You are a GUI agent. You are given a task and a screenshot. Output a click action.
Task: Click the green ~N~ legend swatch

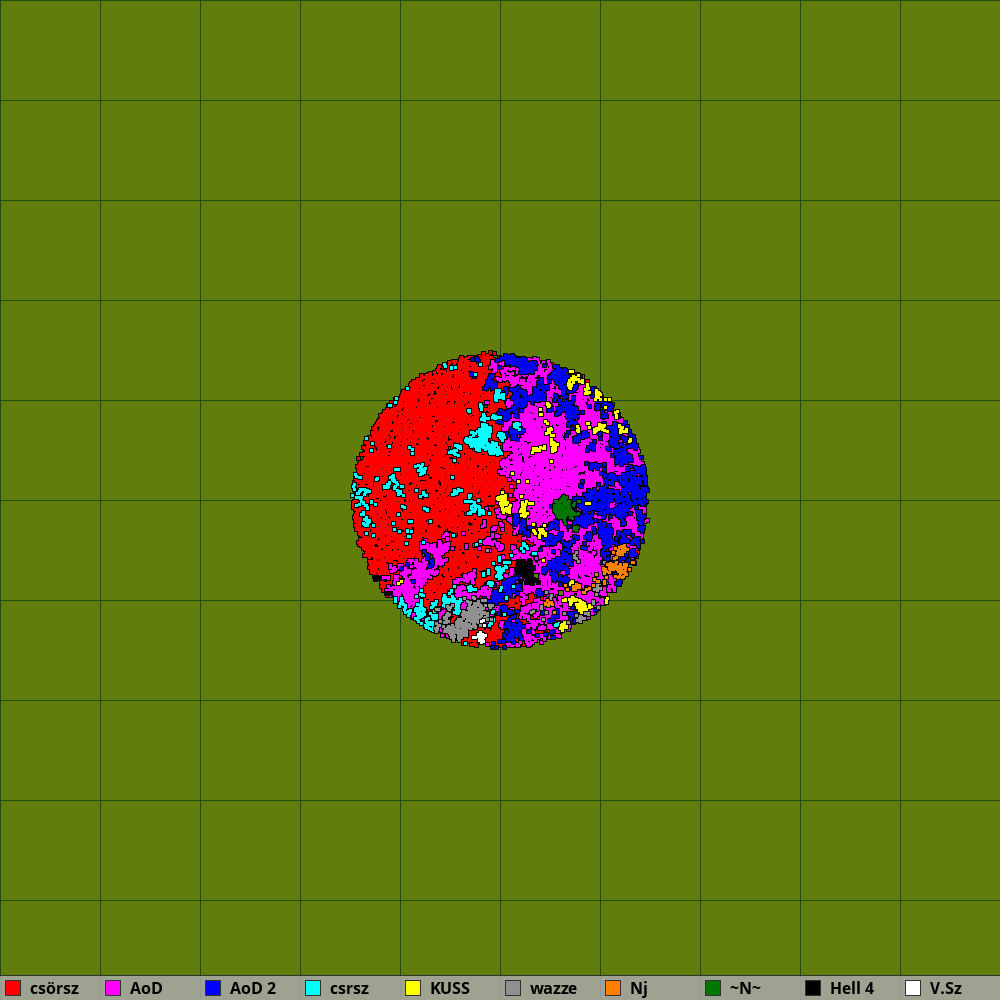tap(713, 988)
